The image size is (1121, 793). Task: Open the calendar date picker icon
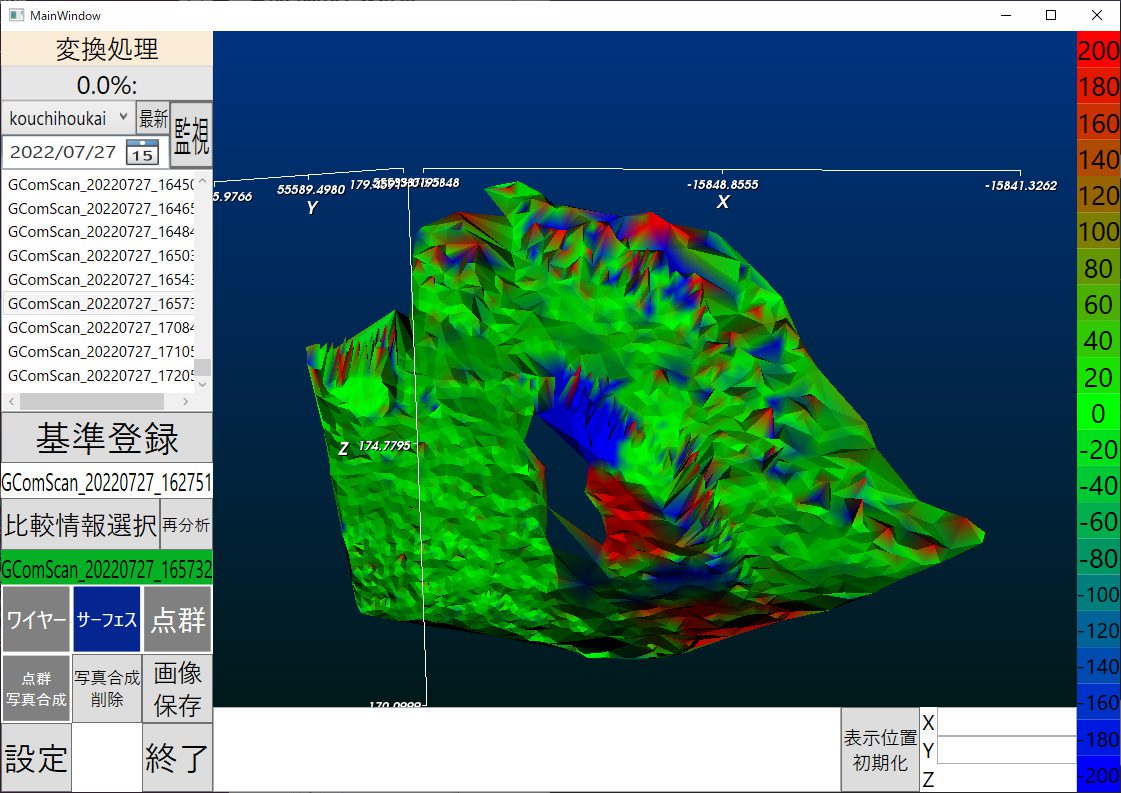(x=143, y=152)
